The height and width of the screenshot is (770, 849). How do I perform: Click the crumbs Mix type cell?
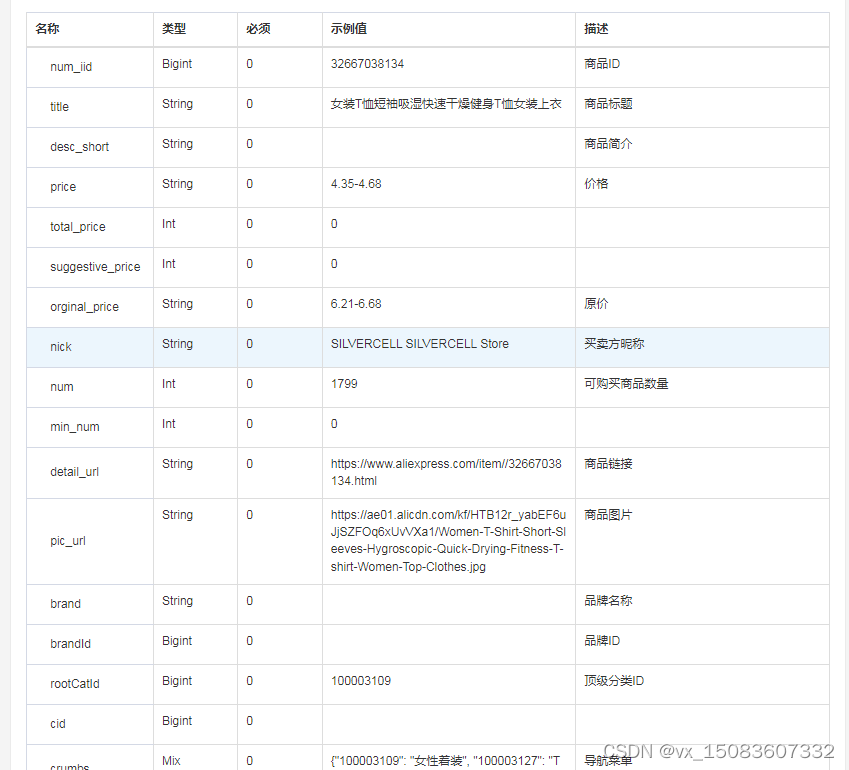(170, 760)
